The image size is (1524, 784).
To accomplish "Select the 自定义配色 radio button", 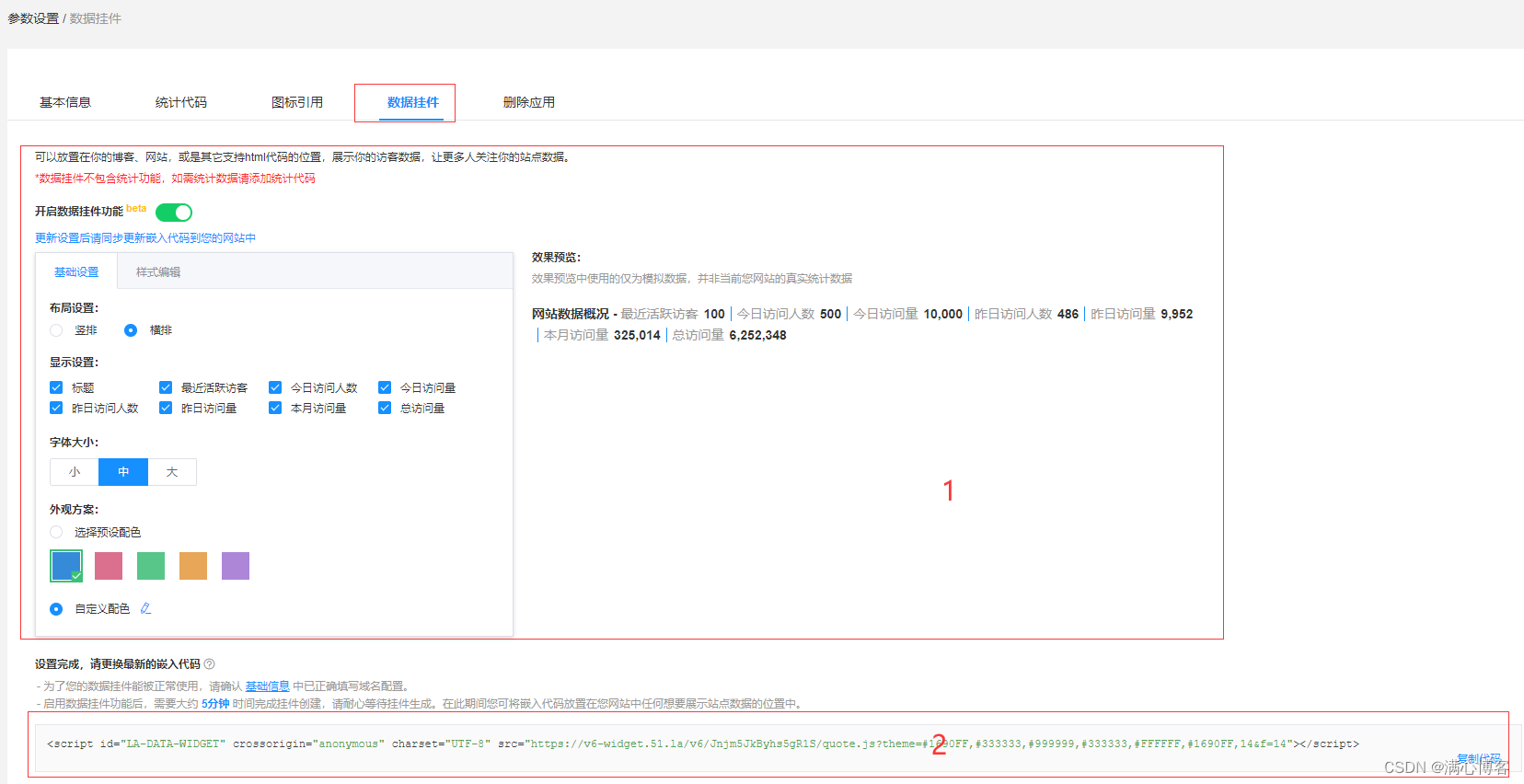I will pos(56,609).
